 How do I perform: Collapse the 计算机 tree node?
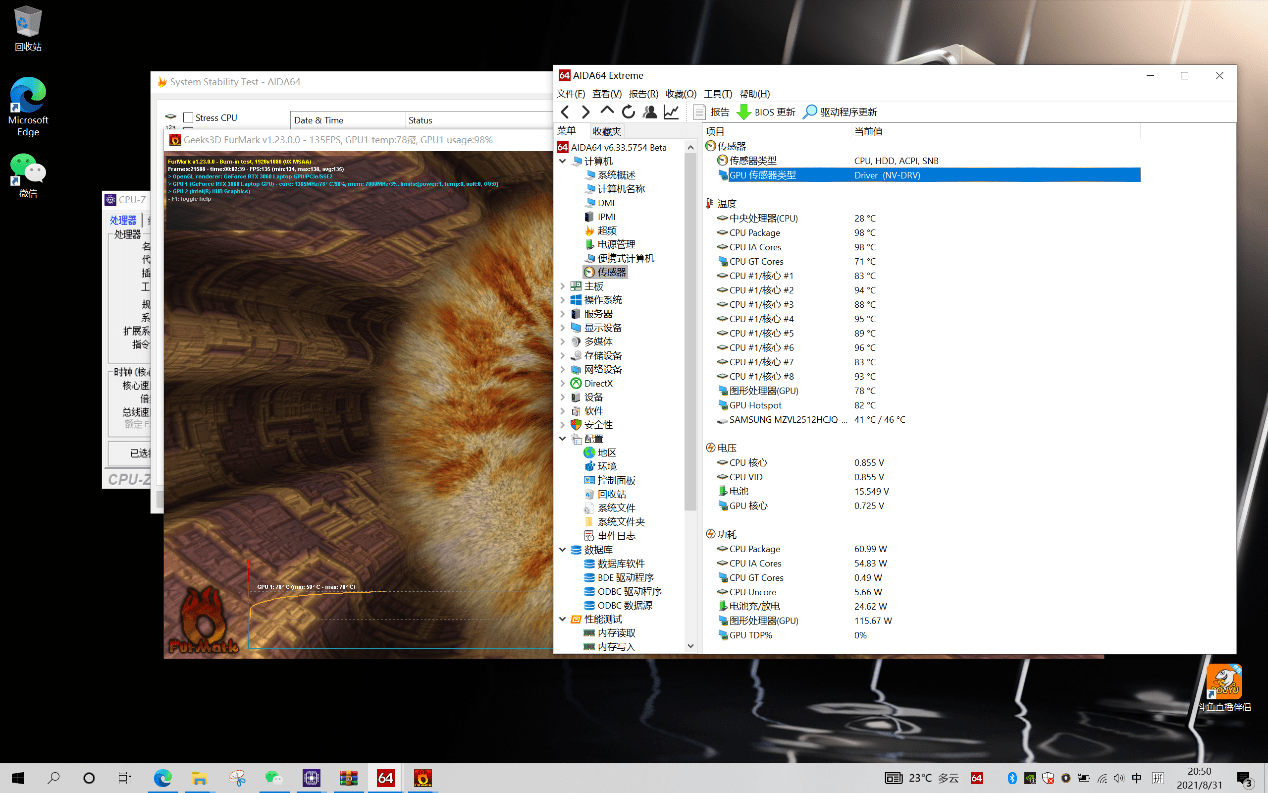pyautogui.click(x=562, y=161)
